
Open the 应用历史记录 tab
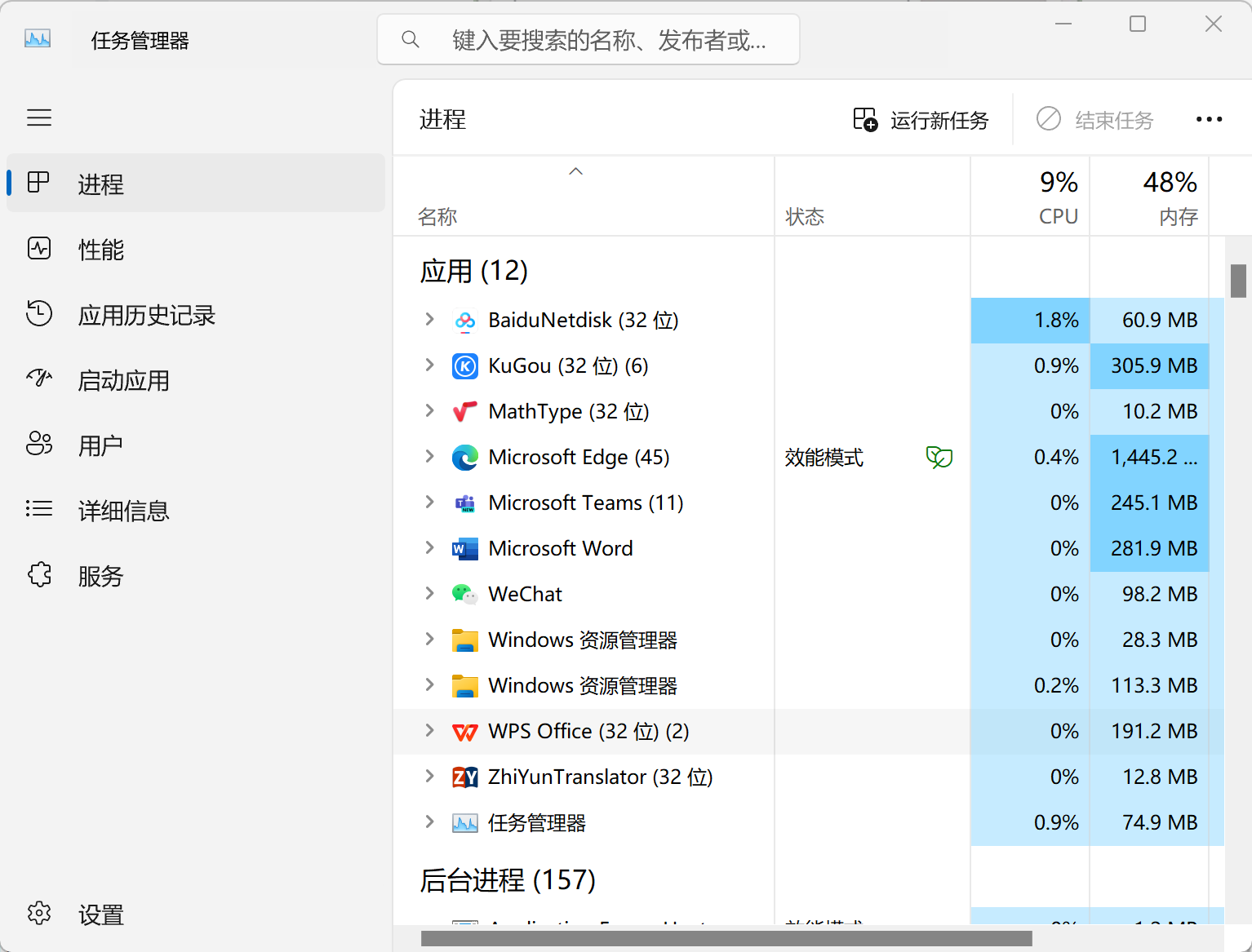(x=196, y=314)
